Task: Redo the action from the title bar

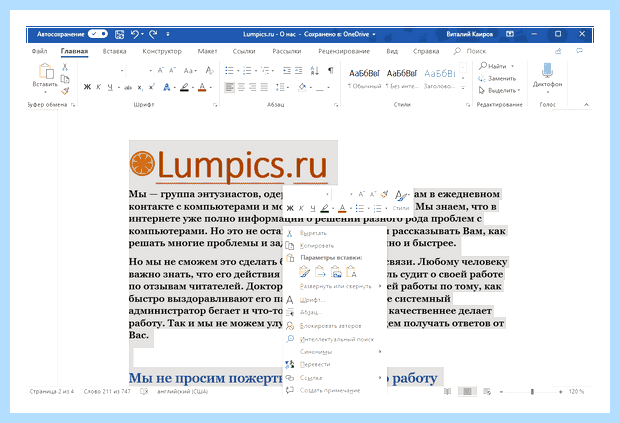Action: coord(153,34)
